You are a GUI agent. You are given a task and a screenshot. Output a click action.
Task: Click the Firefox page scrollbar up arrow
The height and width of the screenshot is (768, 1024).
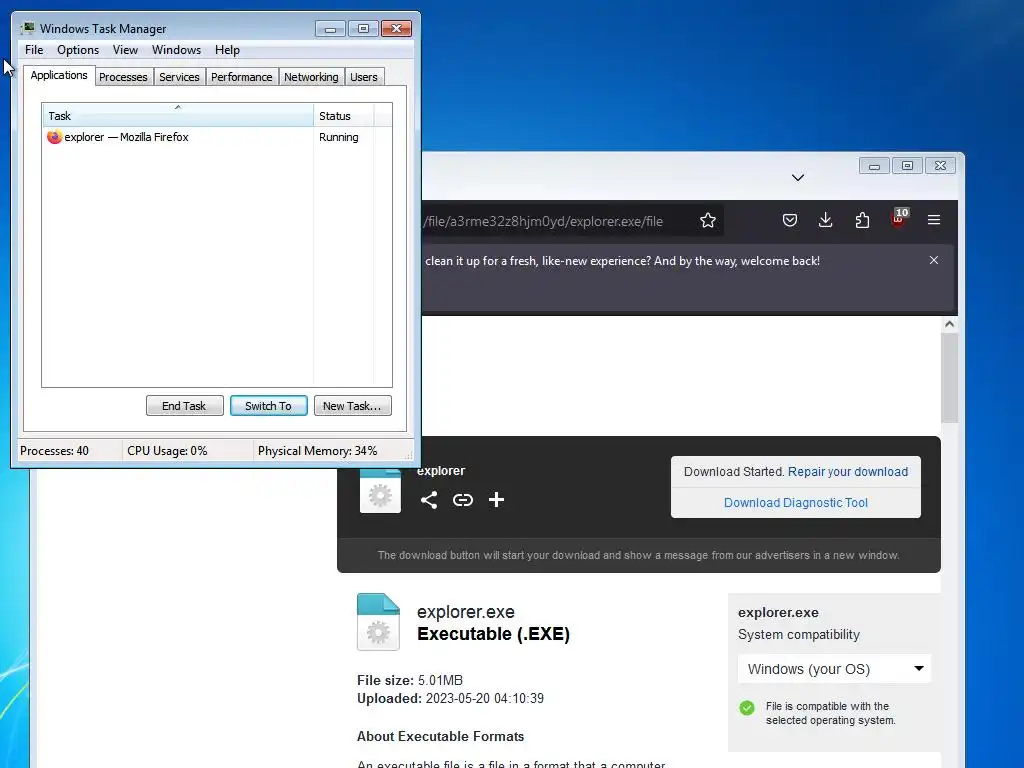[949, 324]
